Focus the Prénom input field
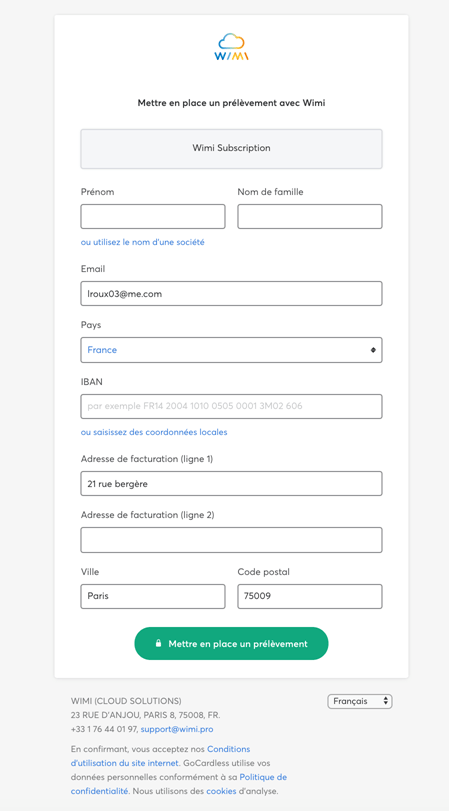Screen dimensions: 449x811 coord(153,216)
